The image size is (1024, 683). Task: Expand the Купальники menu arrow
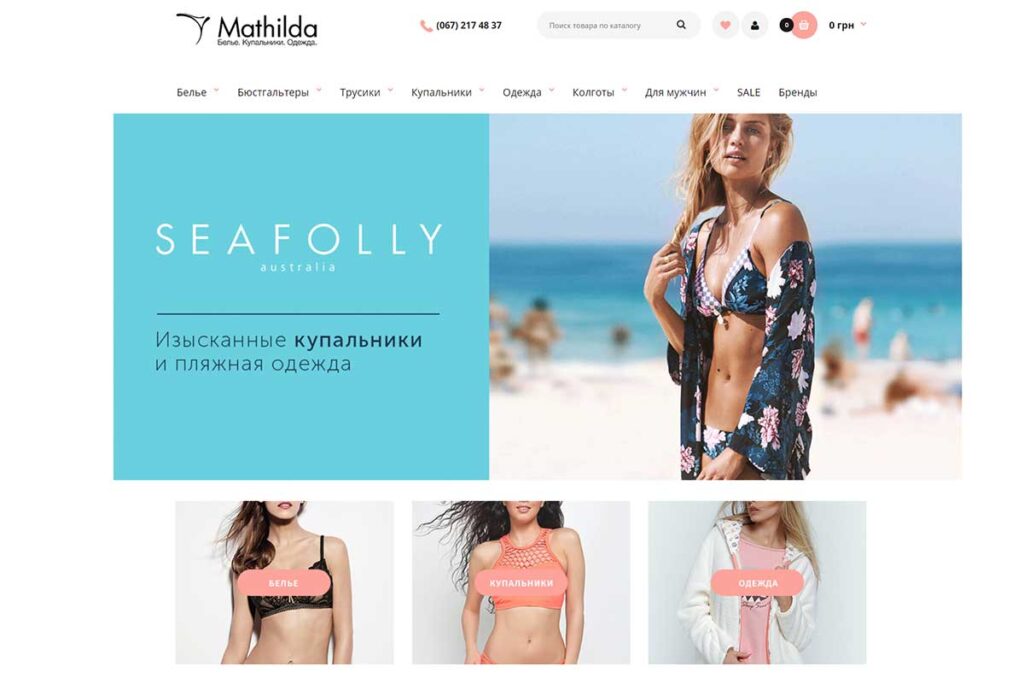click(x=482, y=90)
